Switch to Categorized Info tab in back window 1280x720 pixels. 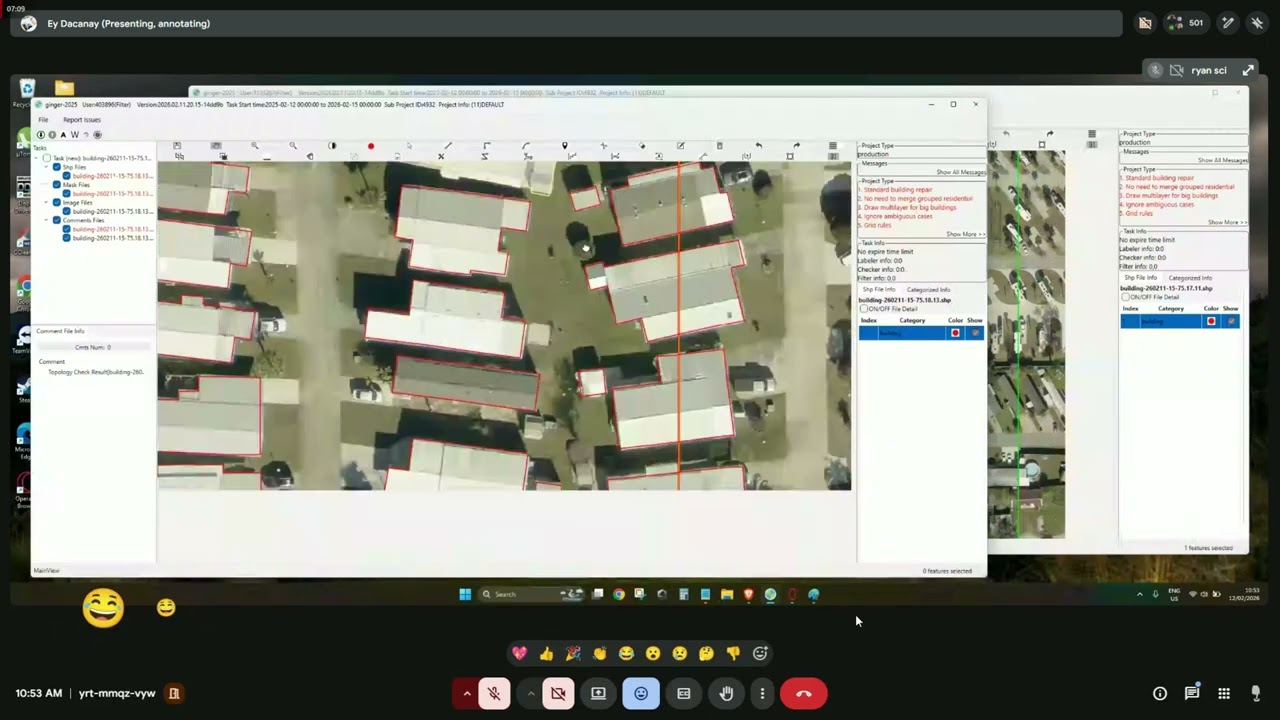pyautogui.click(x=1190, y=278)
